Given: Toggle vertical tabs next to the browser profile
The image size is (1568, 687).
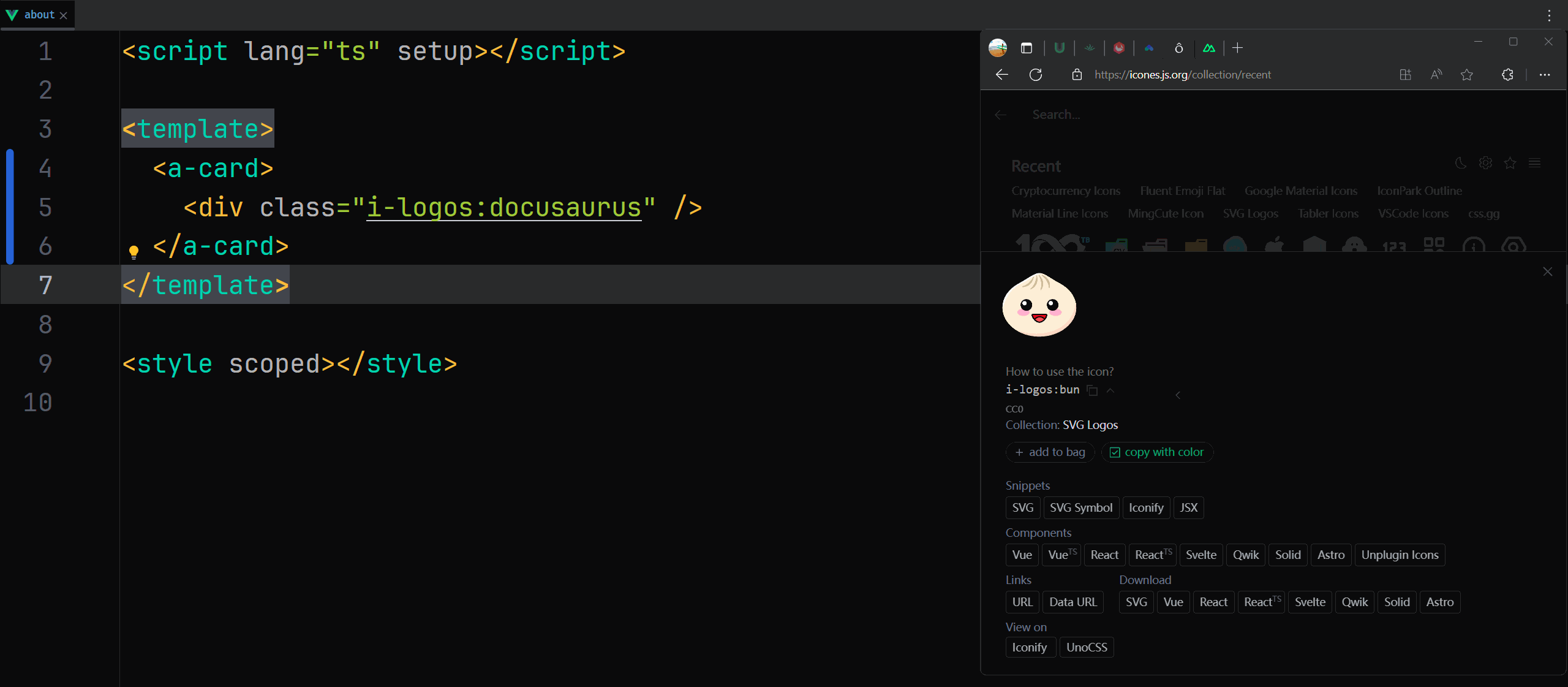Looking at the screenshot, I should click(1027, 48).
